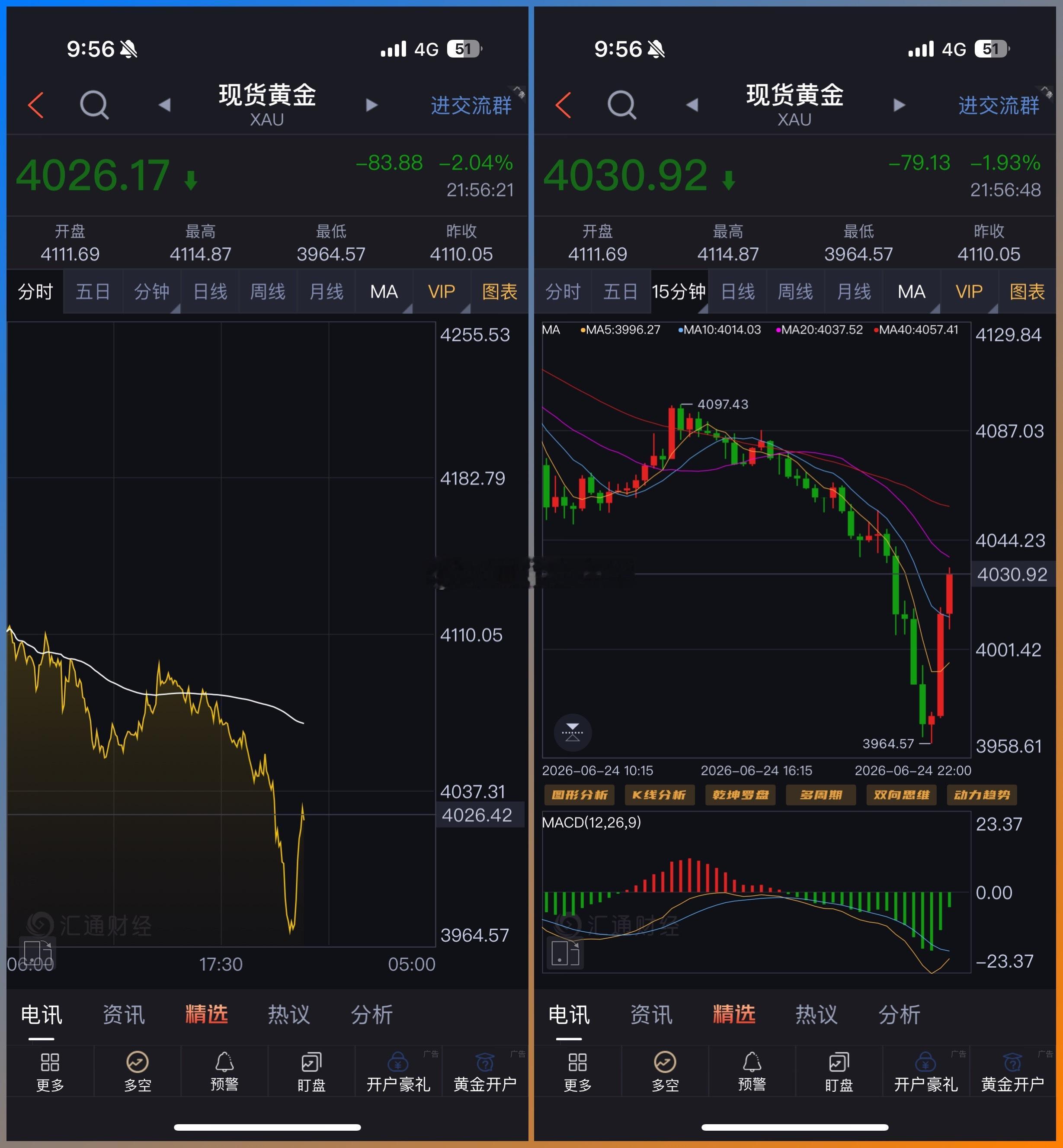This screenshot has width=1063, height=1148.
Task: Go to previous symbol arrow, left screen
Action: click(164, 105)
